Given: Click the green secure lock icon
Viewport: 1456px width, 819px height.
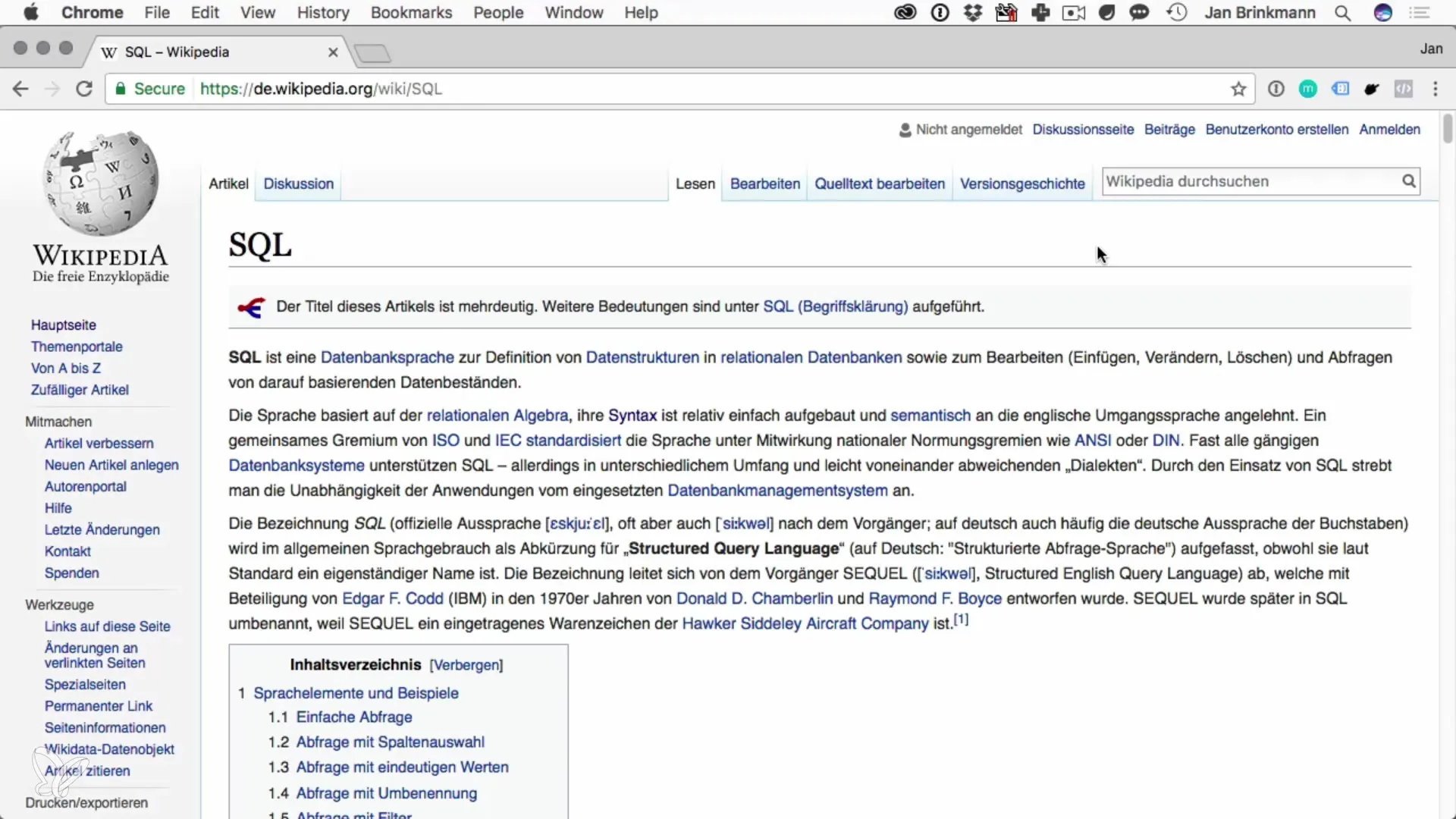Looking at the screenshot, I should tap(120, 89).
